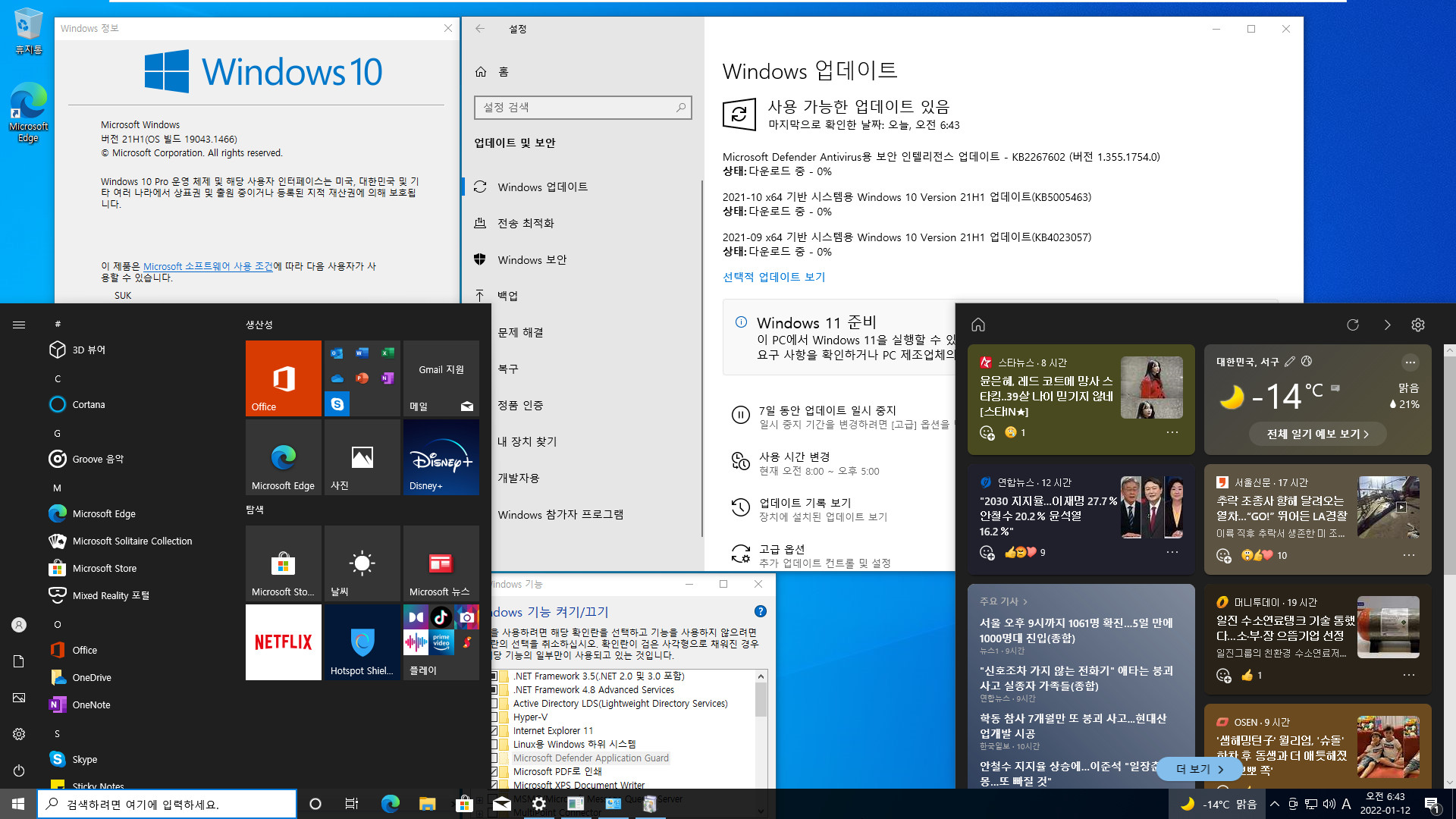Toggle .NET Framework 4.8 Advanced Services checkbox
The image size is (1456, 819).
(494, 689)
